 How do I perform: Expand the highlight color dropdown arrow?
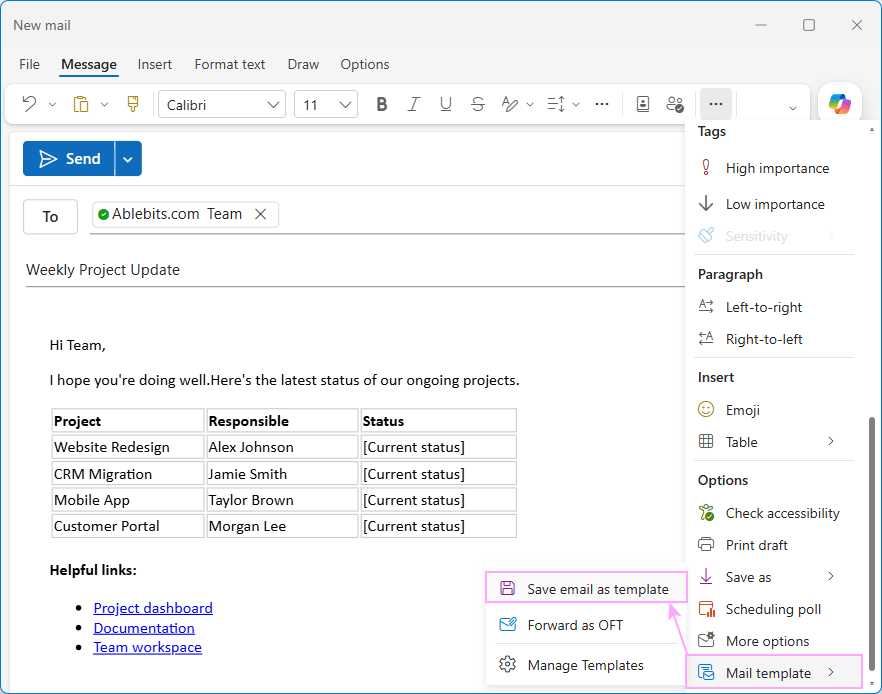(530, 104)
